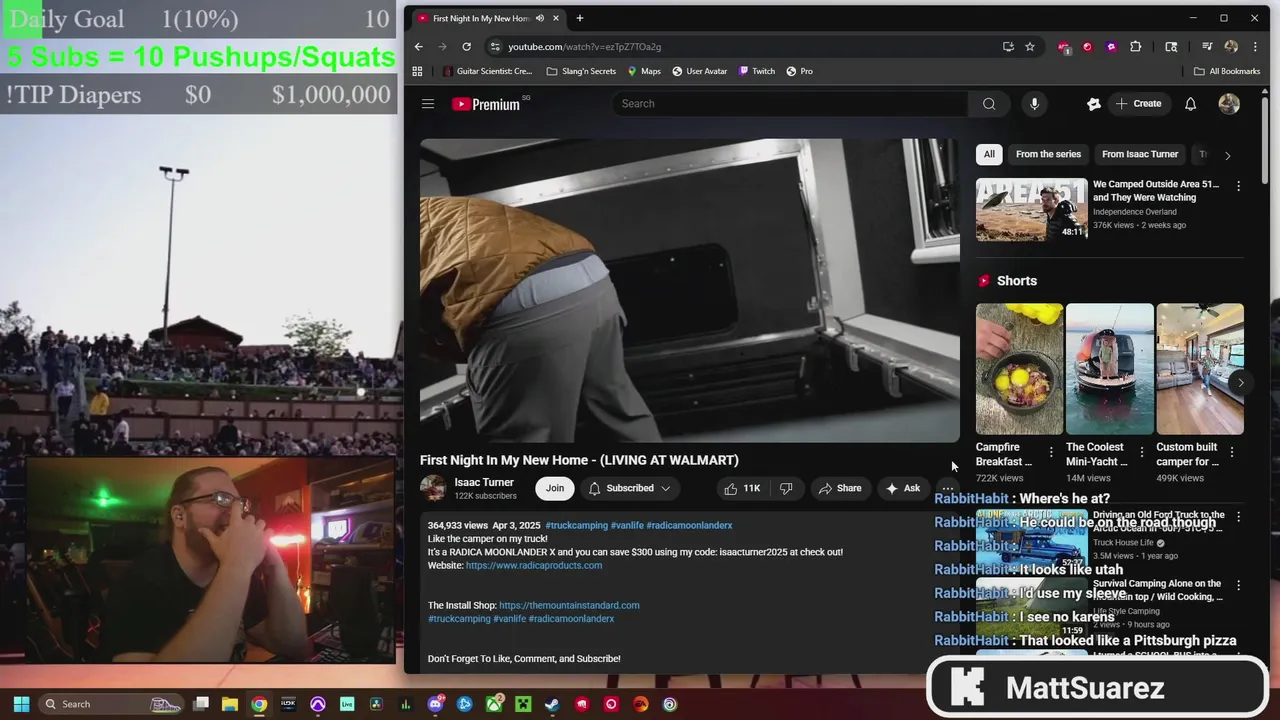Click the video player to pause
Viewport: 1280px width, 720px height.
[x=690, y=290]
